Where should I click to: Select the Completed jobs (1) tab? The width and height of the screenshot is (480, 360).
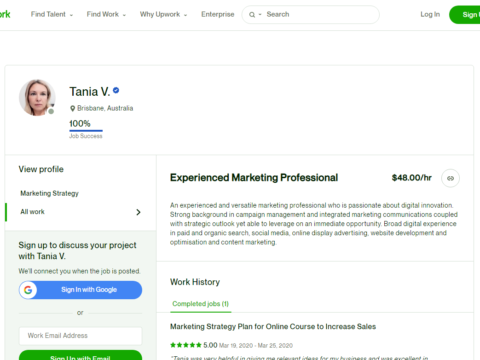point(201,304)
